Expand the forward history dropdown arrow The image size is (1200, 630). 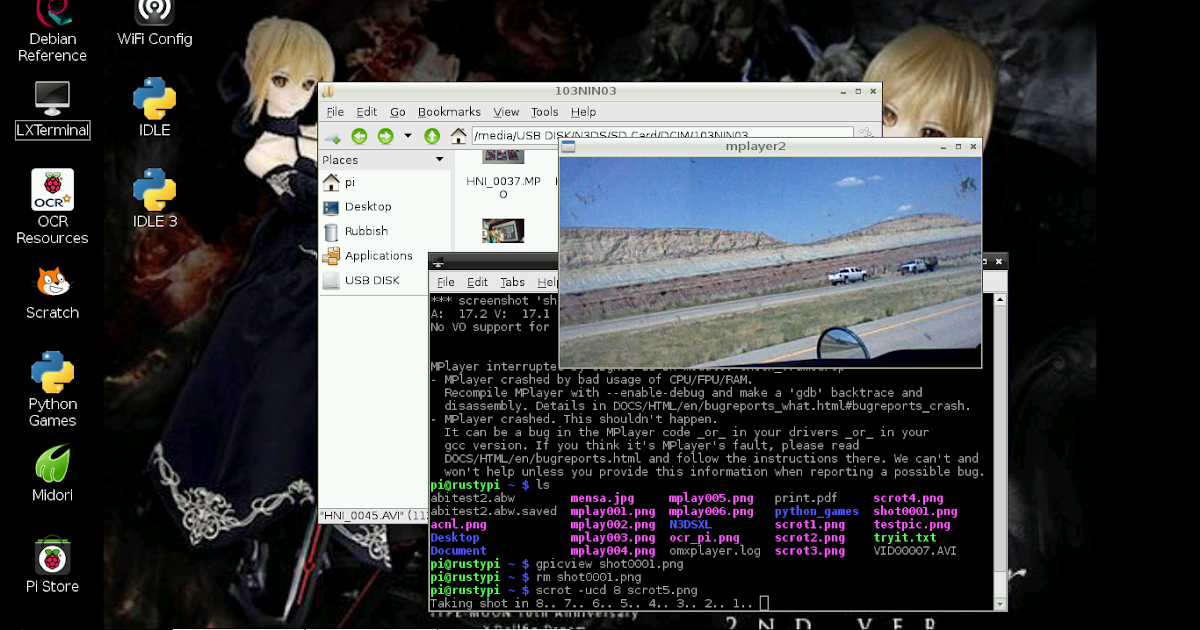(407, 136)
